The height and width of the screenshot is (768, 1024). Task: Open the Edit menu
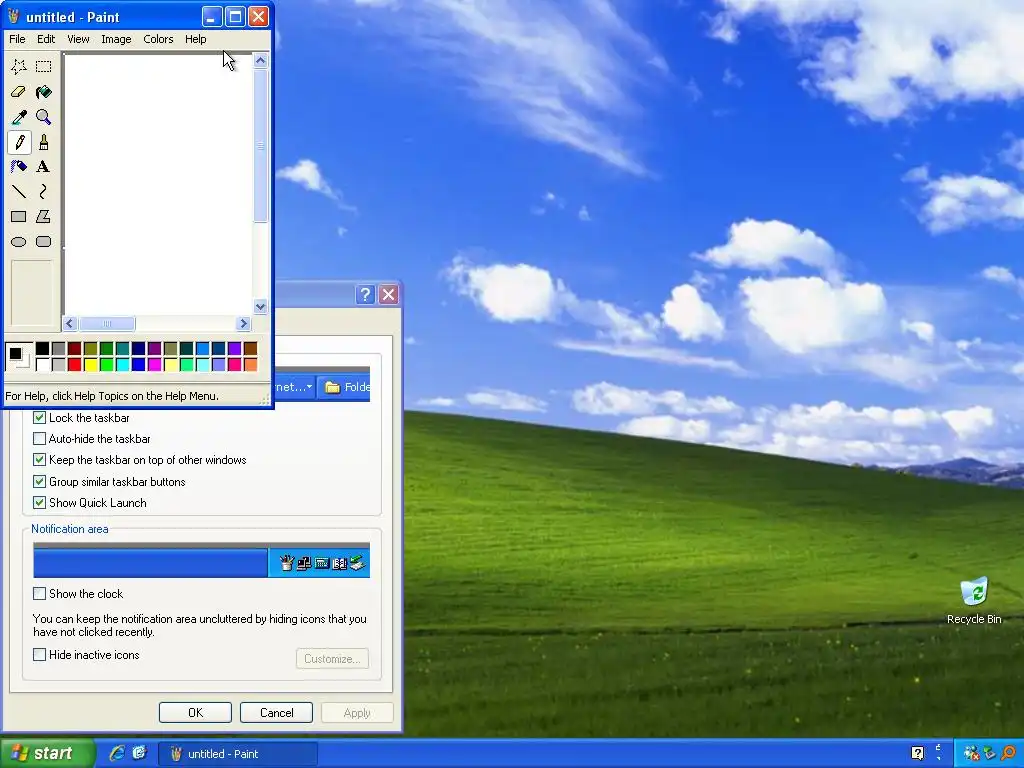click(46, 39)
